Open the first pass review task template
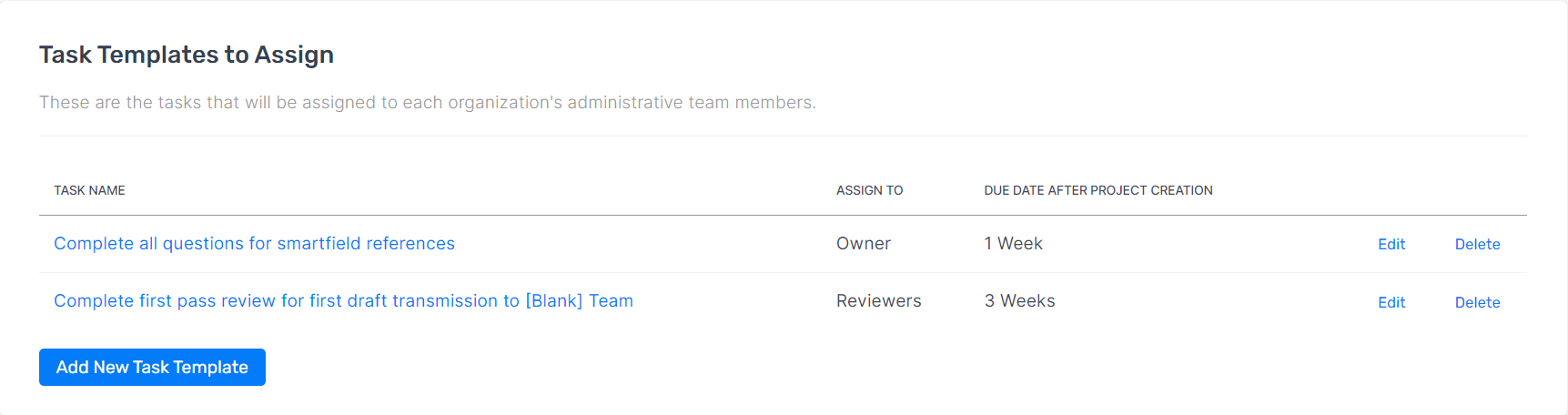Viewport: 1568px width, 415px height. click(343, 301)
